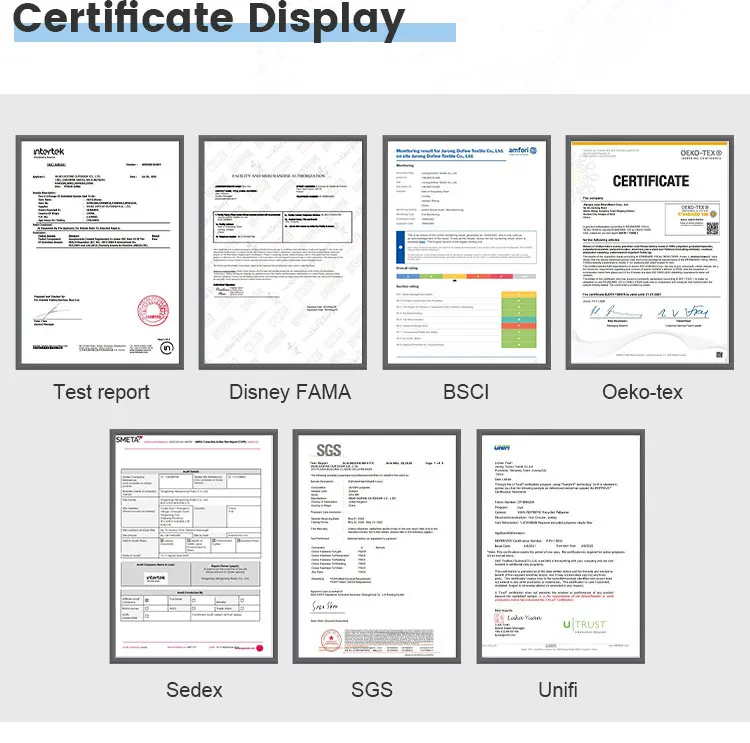This screenshot has width=750, height=743.
Task: Select the 'BSCI' caption text
Action: pos(466,392)
